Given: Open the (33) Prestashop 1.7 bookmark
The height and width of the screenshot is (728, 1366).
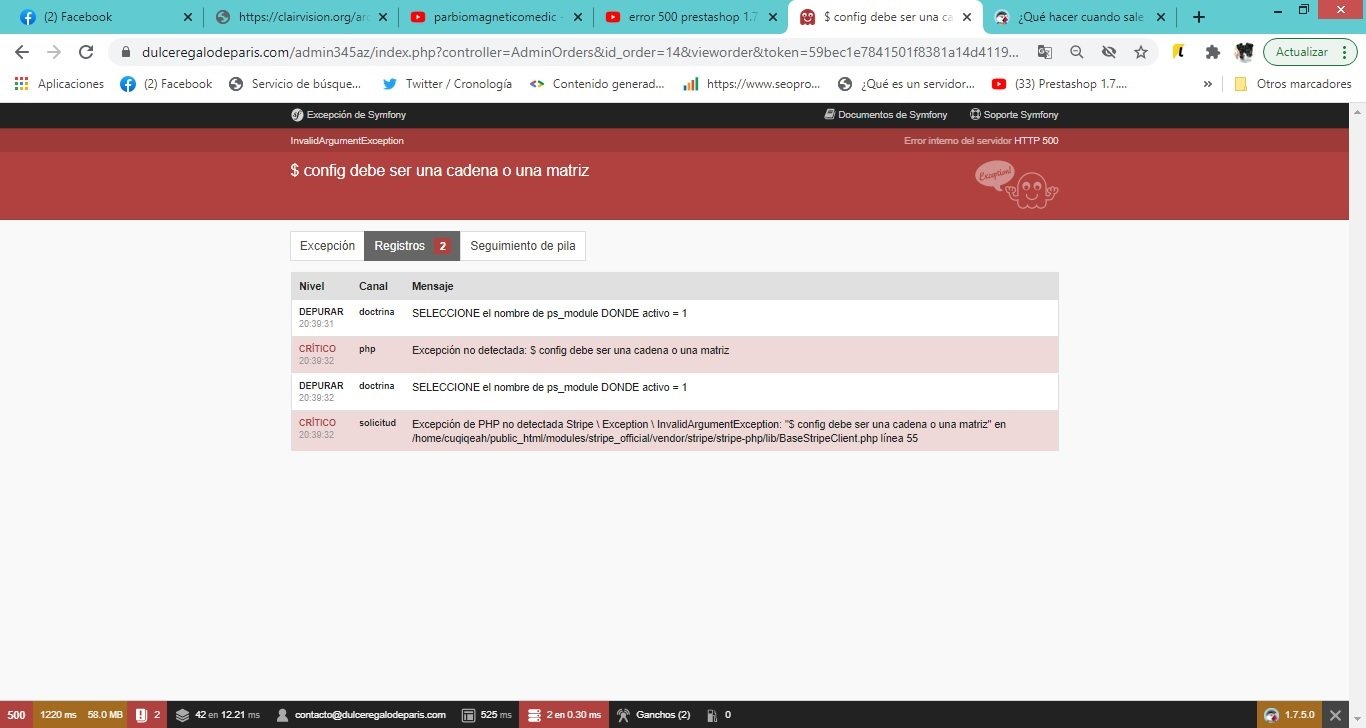Looking at the screenshot, I should tap(1059, 84).
